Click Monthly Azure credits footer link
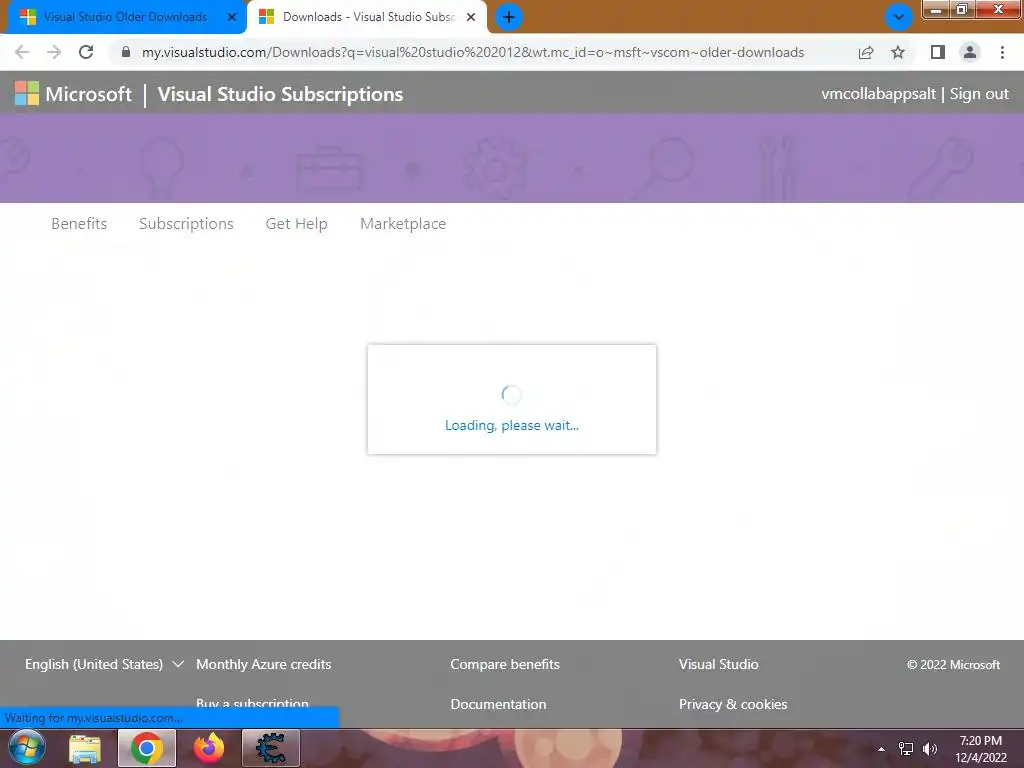 263,664
